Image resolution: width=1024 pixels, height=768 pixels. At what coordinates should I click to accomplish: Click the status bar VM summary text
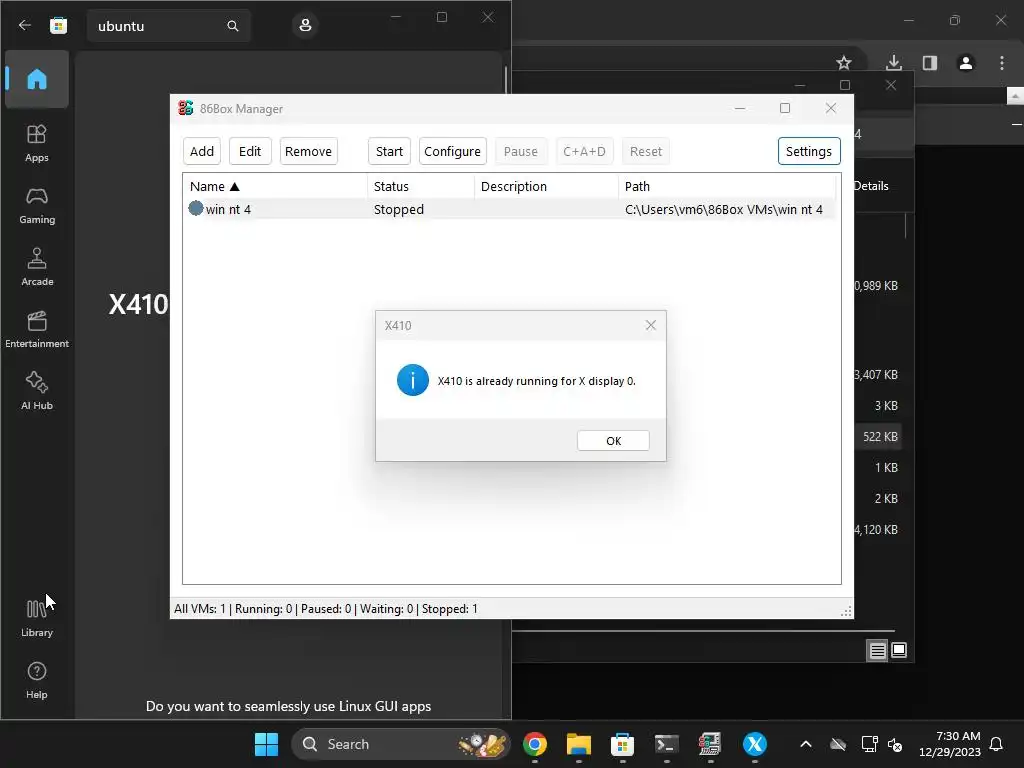point(325,609)
